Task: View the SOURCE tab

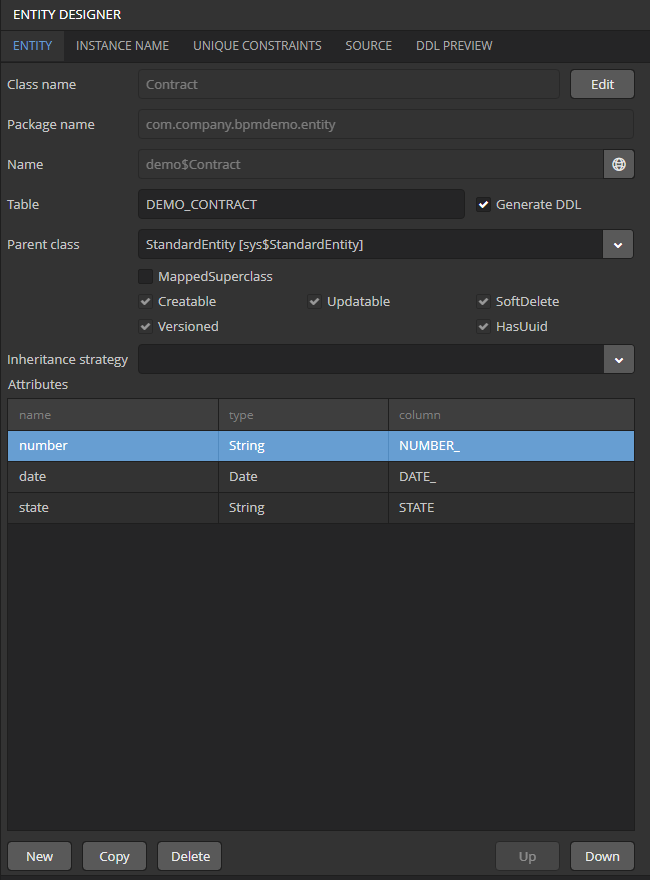Action: pos(368,45)
